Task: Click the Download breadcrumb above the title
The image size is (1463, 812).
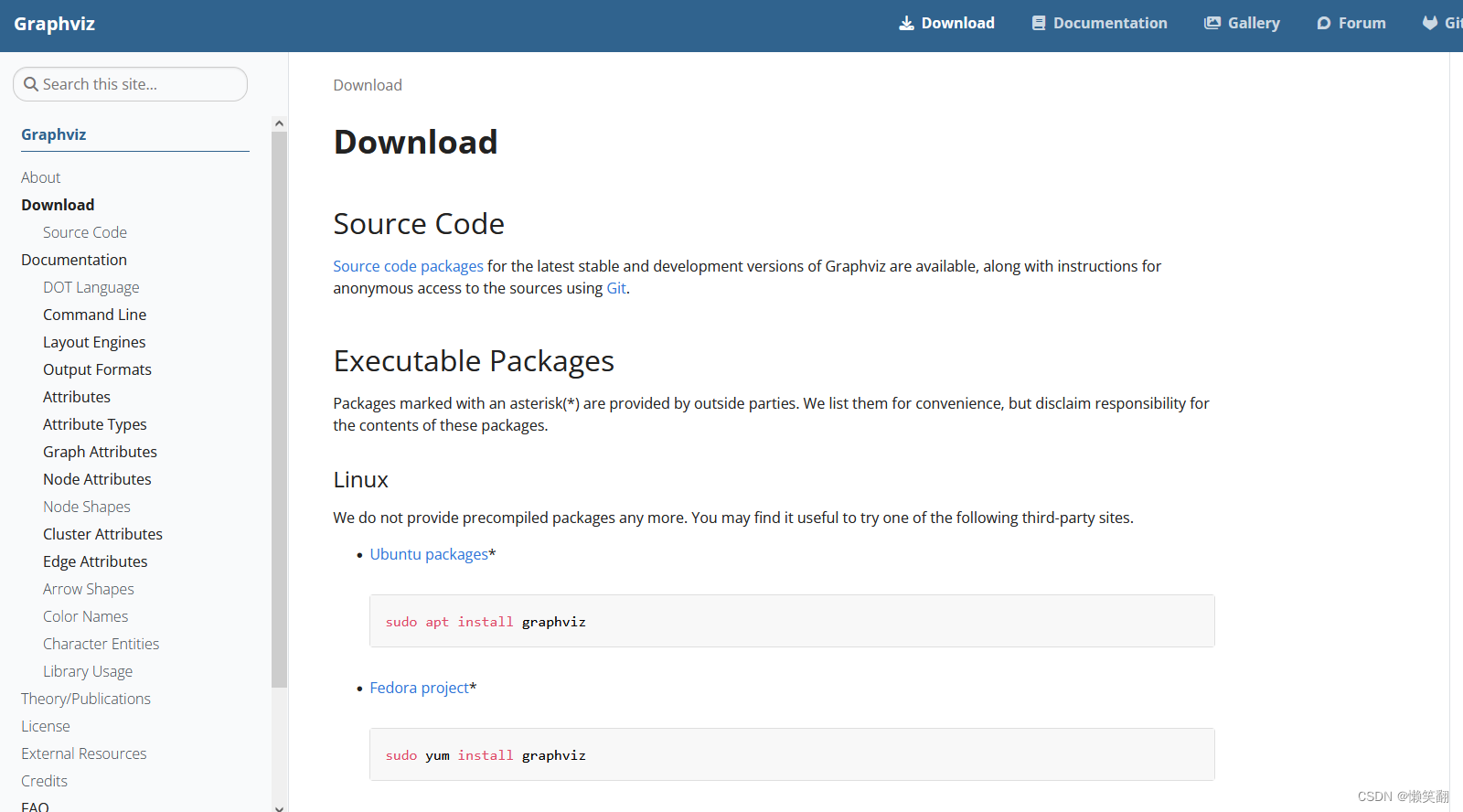Action: pyautogui.click(x=368, y=85)
